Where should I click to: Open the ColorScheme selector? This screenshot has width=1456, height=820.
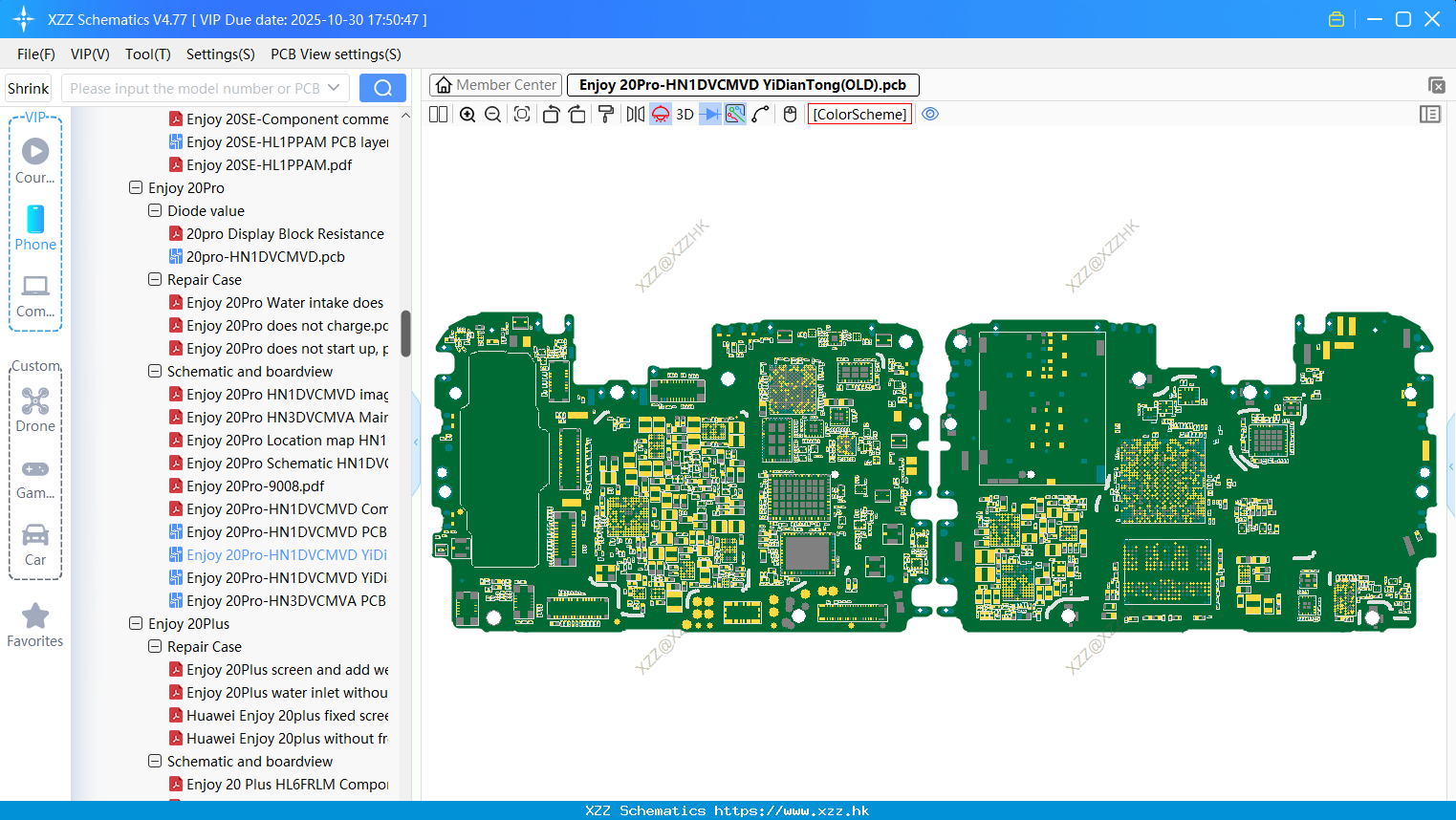pos(859,115)
